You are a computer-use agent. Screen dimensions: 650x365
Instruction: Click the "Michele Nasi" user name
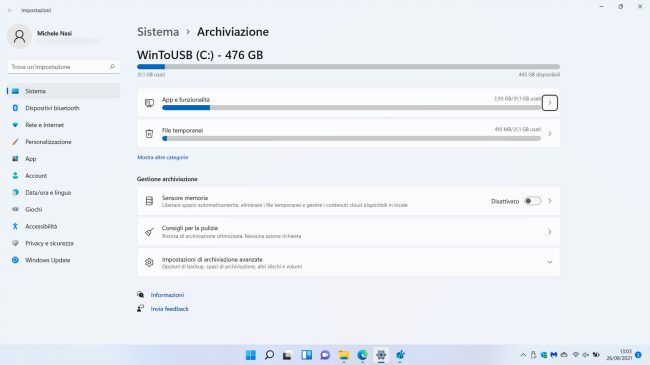[x=54, y=34]
